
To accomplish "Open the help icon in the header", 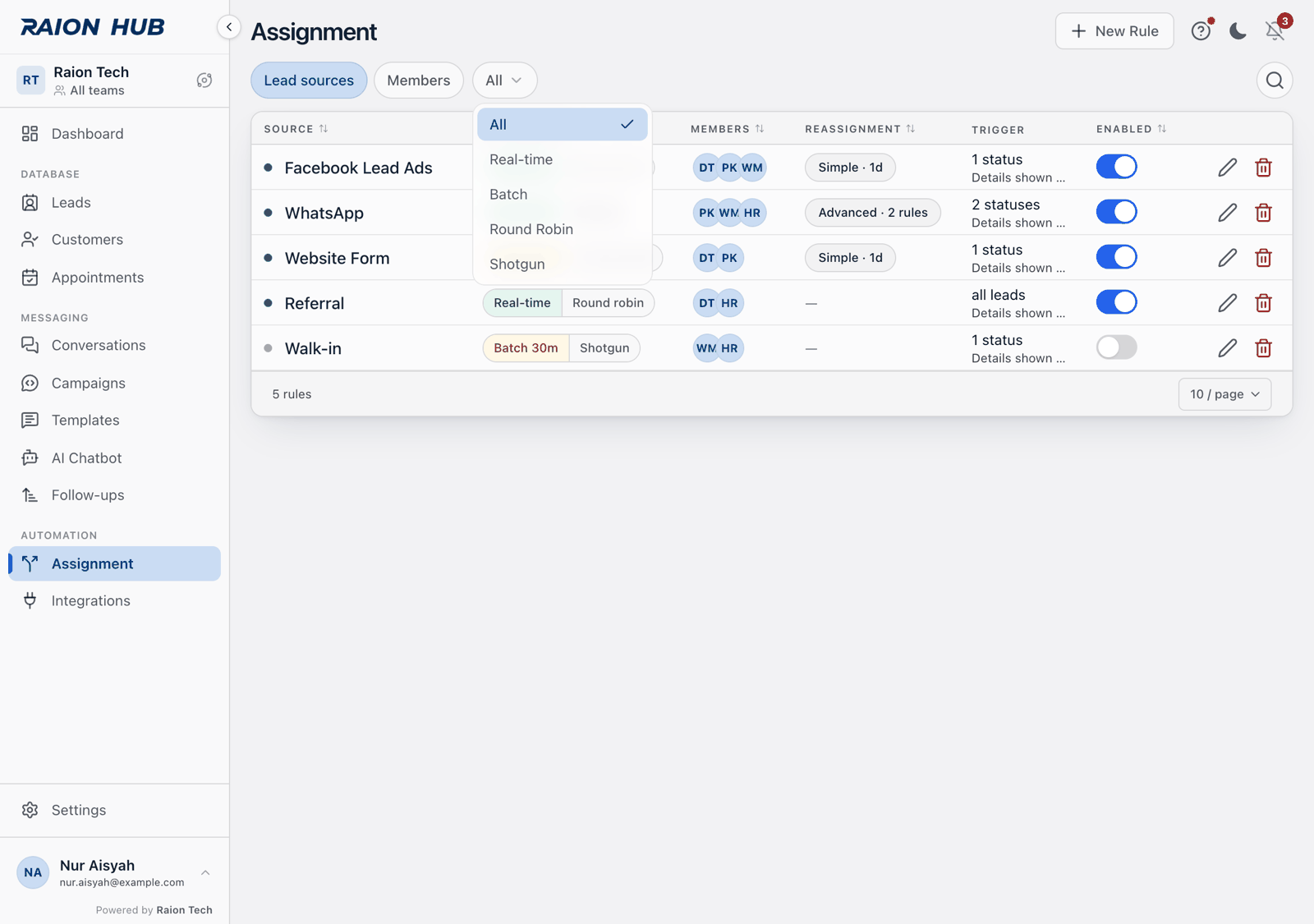I will (x=1201, y=31).
